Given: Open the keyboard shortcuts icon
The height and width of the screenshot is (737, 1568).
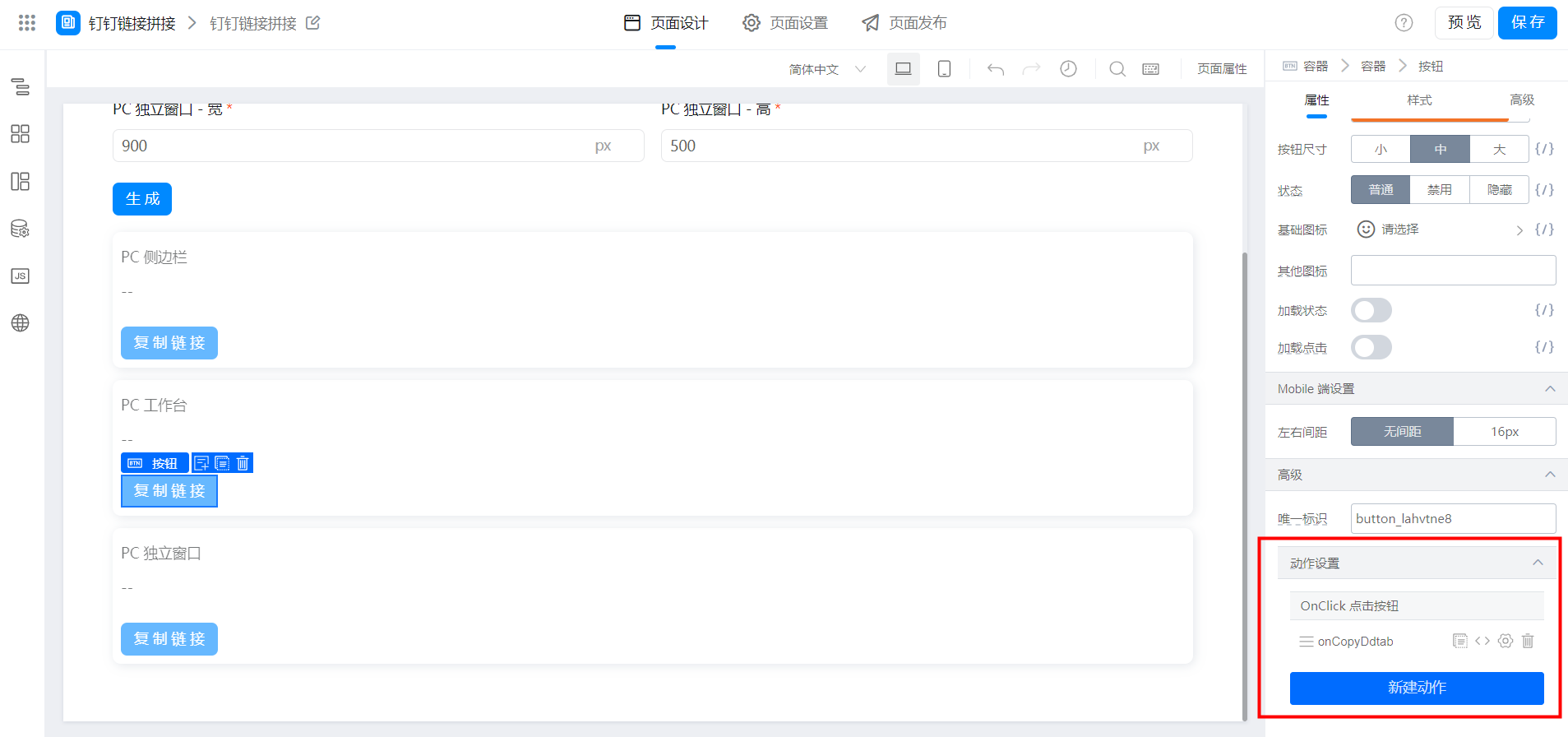Looking at the screenshot, I should (x=1151, y=69).
